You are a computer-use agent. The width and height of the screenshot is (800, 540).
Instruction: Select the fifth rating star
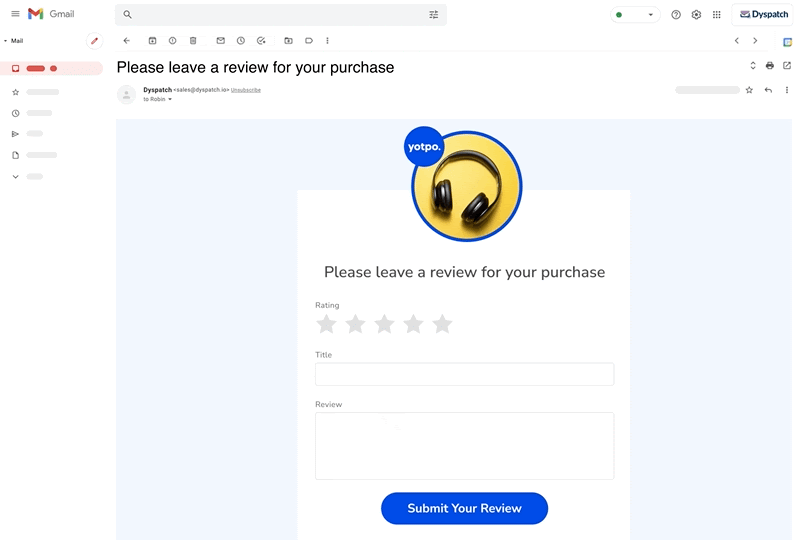pos(442,324)
